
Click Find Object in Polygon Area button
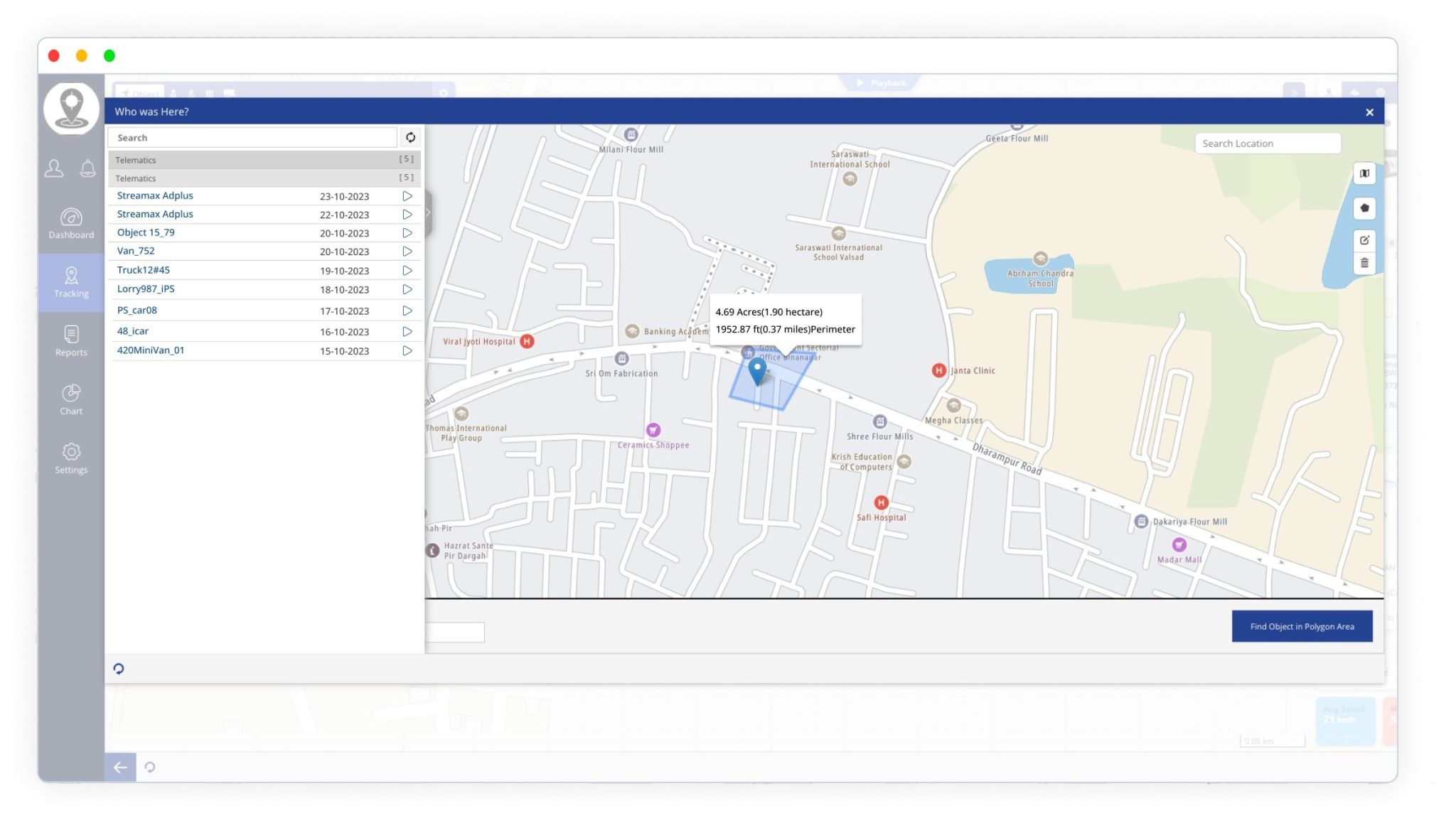1301,626
